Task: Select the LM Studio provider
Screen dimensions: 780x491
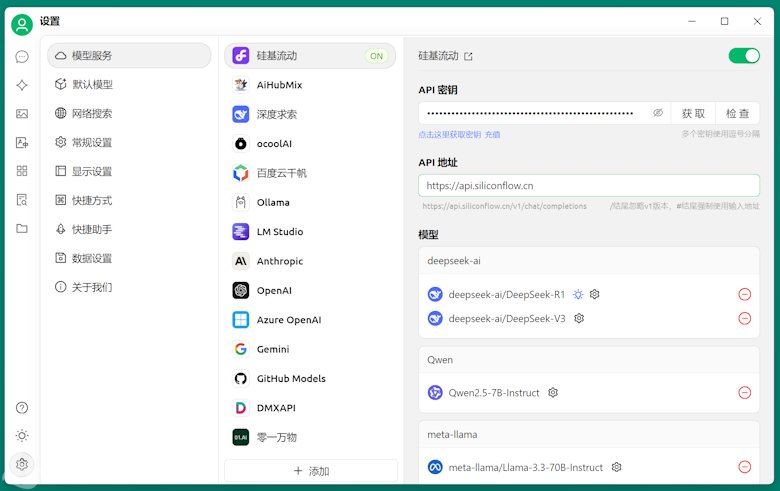Action: tap(310, 232)
